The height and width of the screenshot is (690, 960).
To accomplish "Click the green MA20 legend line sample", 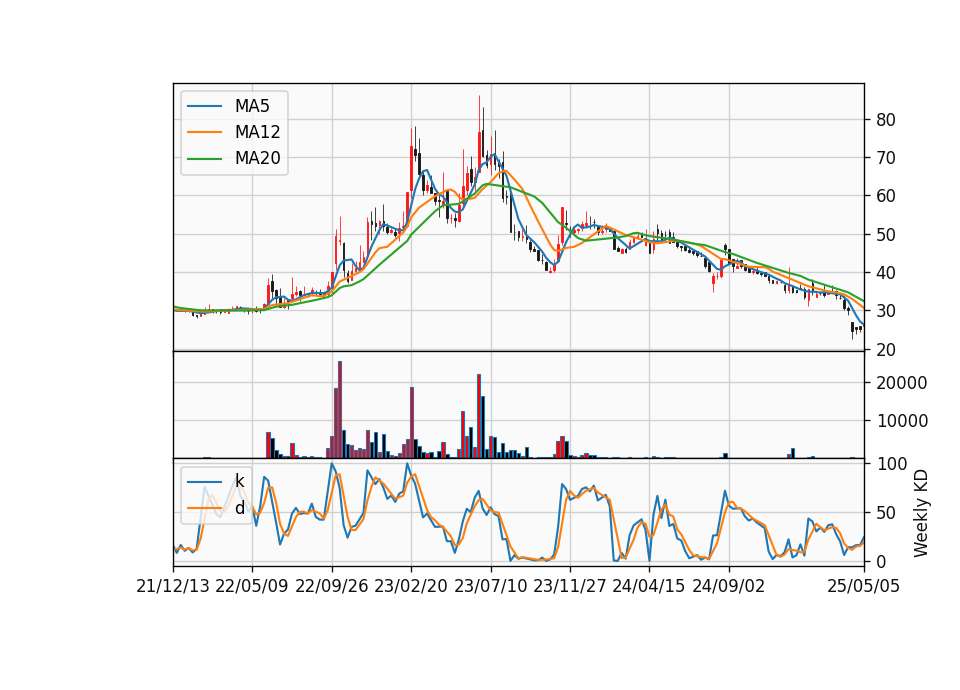I will click(204, 158).
